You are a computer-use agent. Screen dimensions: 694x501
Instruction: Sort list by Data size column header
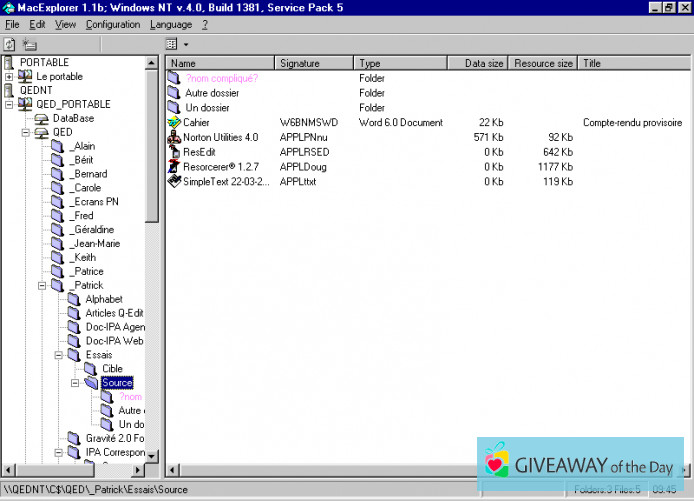(485, 63)
